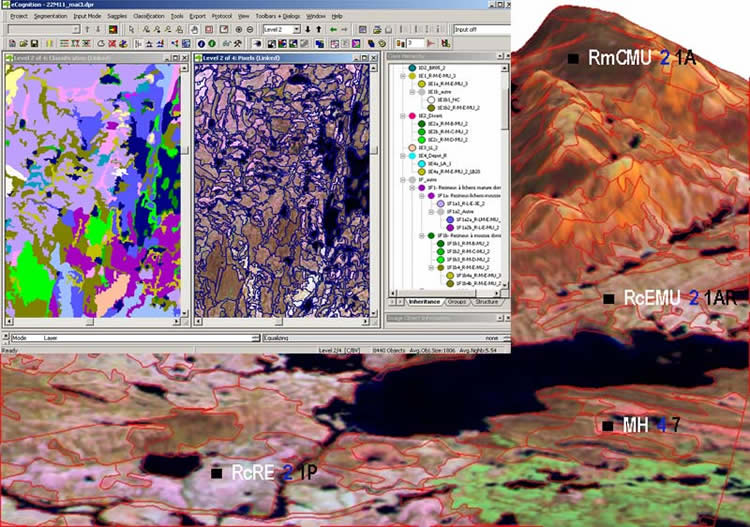Screen dimensions: 750x527
Task: Collapse the IE4_Depot tree node
Action: (x=403, y=155)
